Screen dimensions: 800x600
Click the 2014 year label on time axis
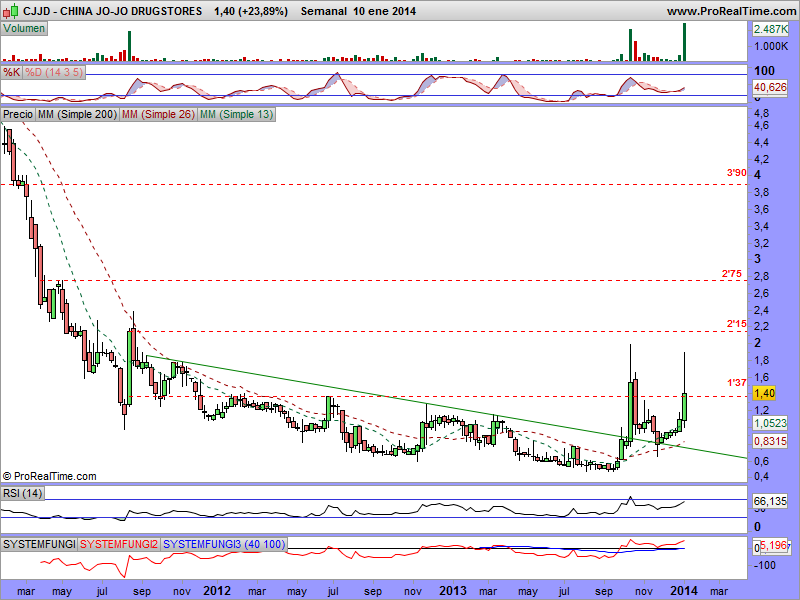point(684,591)
